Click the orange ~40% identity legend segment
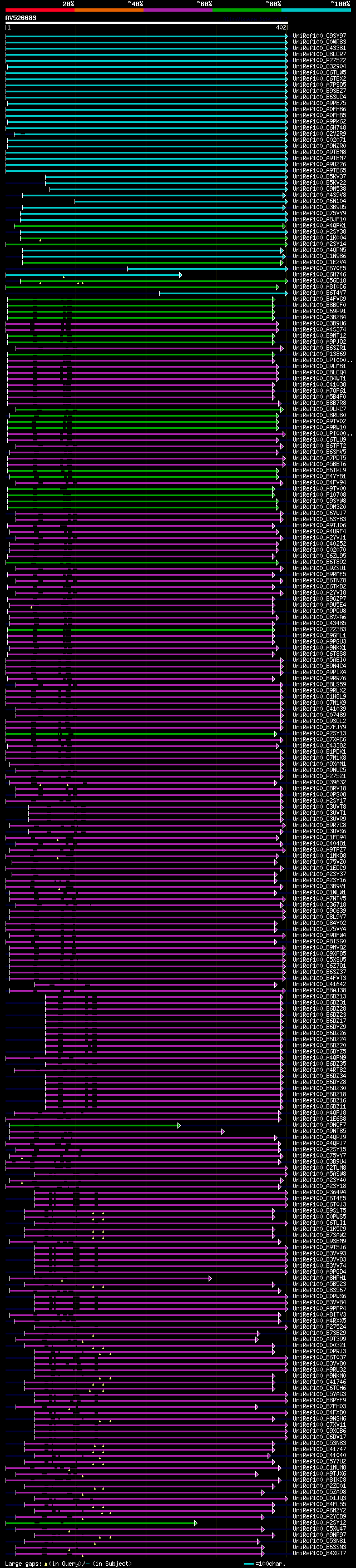The image size is (356, 1568). [109, 10]
